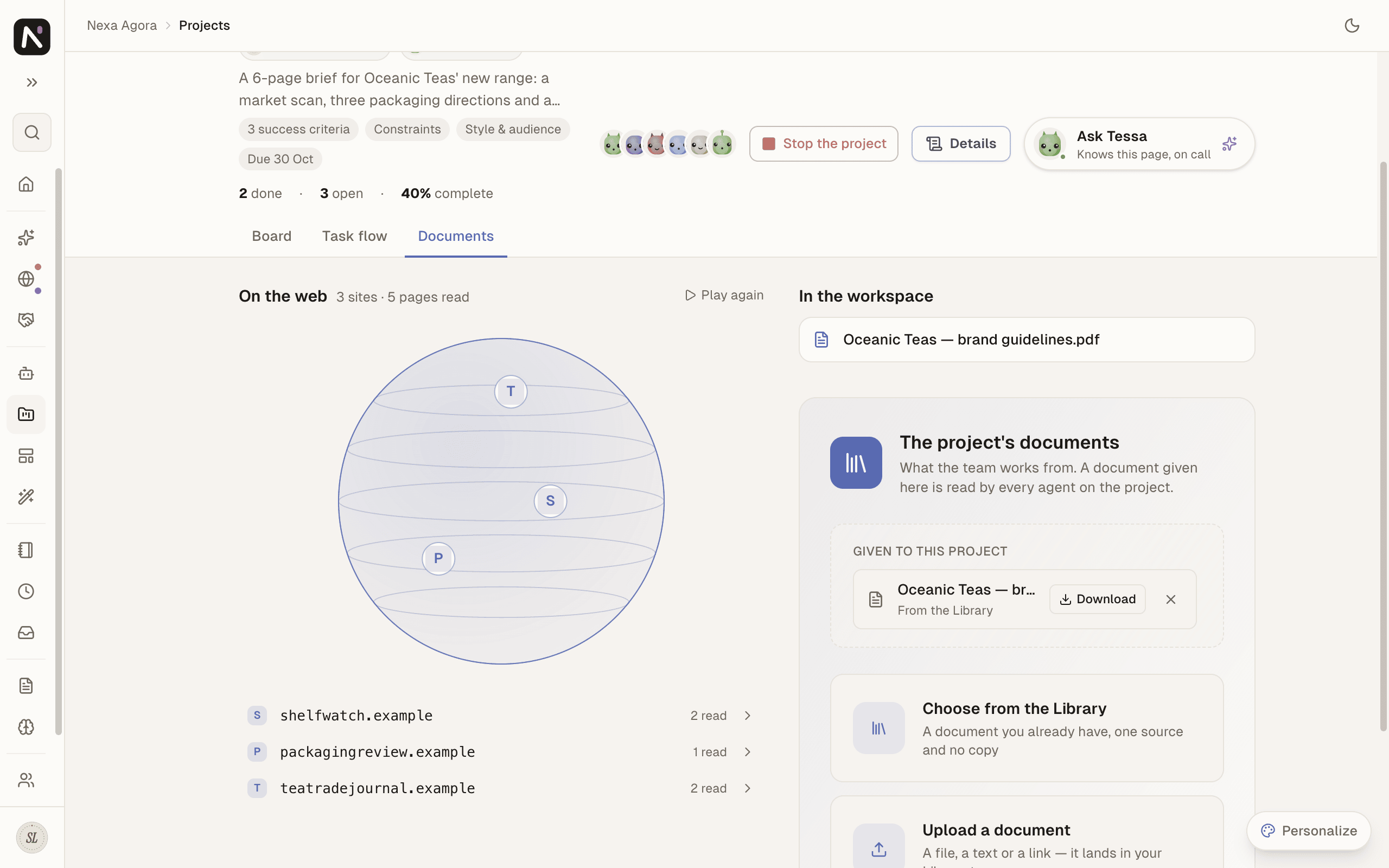The width and height of the screenshot is (1389, 868).
Task: Download the Oceanic Teas project document
Action: pos(1098,599)
